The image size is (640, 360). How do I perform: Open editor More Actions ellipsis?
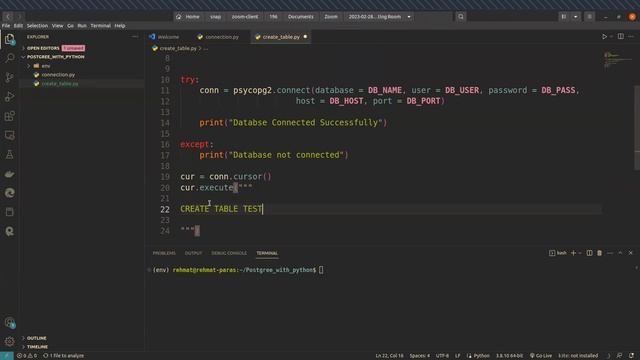click(x=631, y=37)
